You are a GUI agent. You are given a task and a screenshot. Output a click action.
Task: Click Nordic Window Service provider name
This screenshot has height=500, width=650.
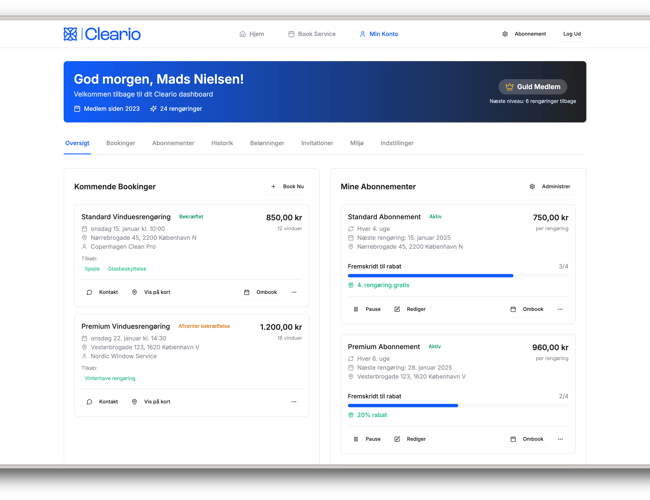tap(124, 356)
